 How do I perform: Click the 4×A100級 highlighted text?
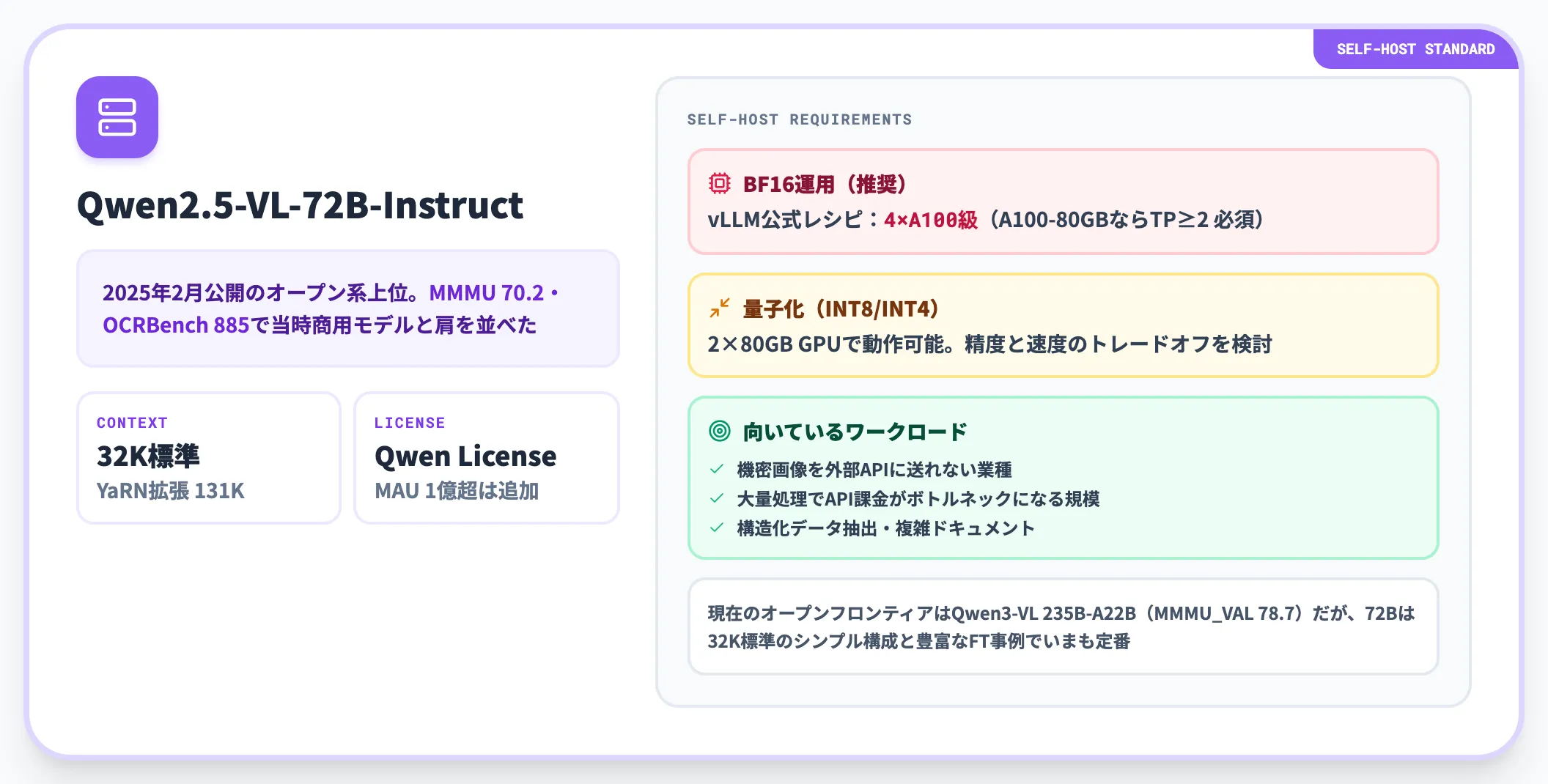pos(931,220)
